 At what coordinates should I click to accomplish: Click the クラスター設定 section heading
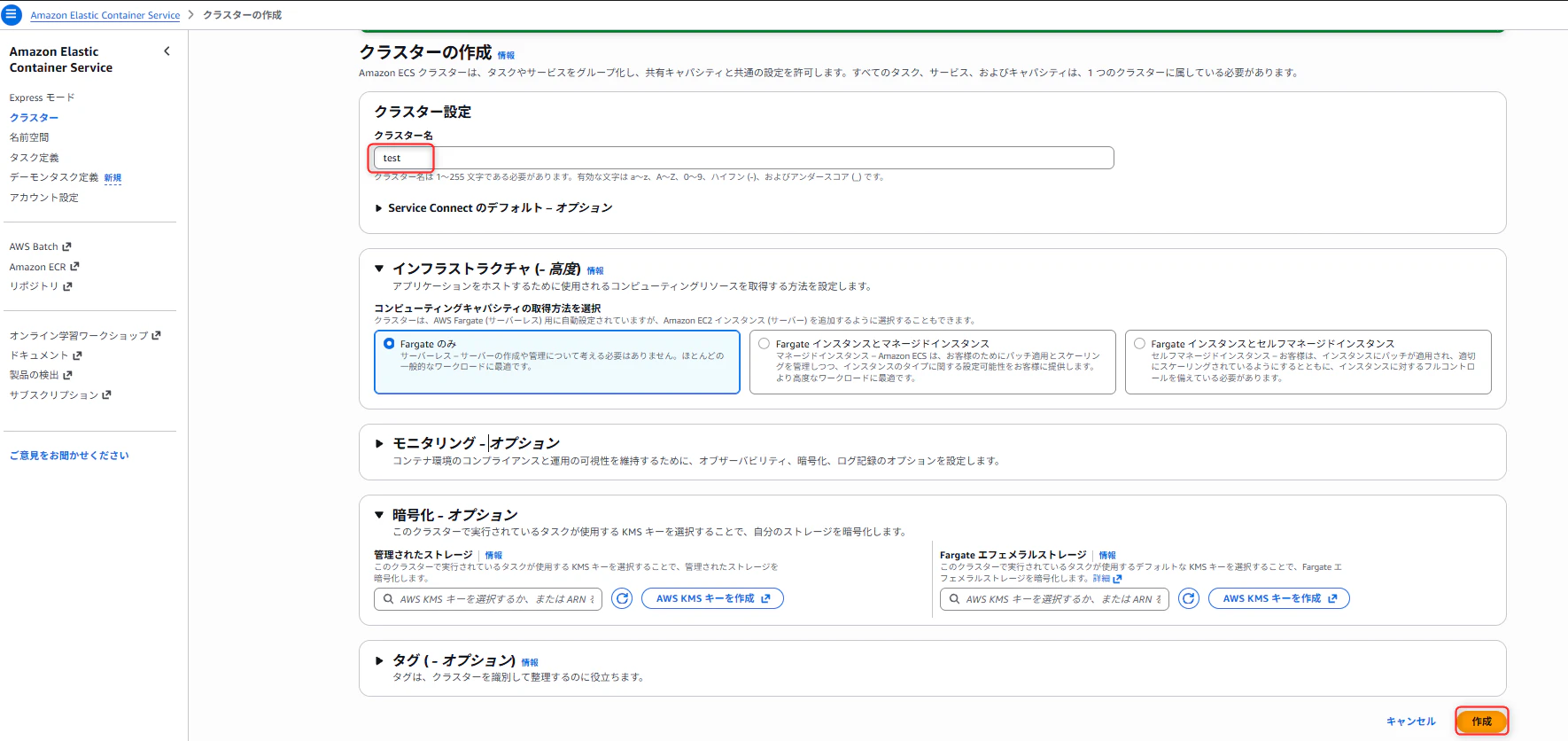point(423,112)
